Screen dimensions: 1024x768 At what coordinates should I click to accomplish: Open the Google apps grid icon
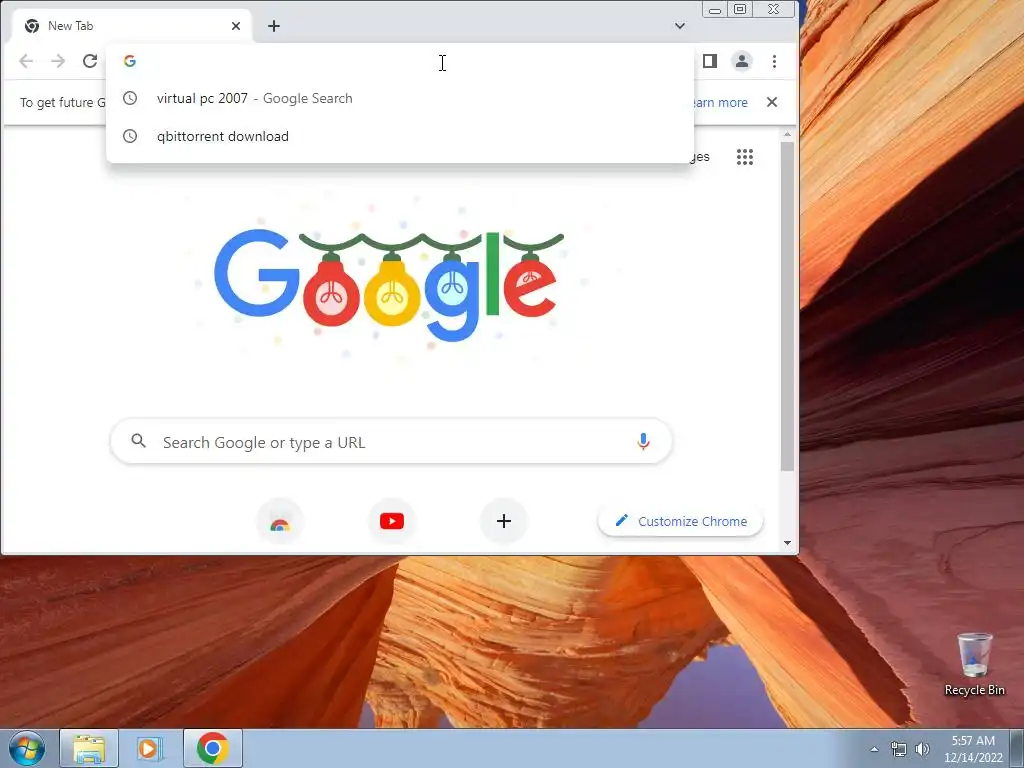click(x=745, y=157)
